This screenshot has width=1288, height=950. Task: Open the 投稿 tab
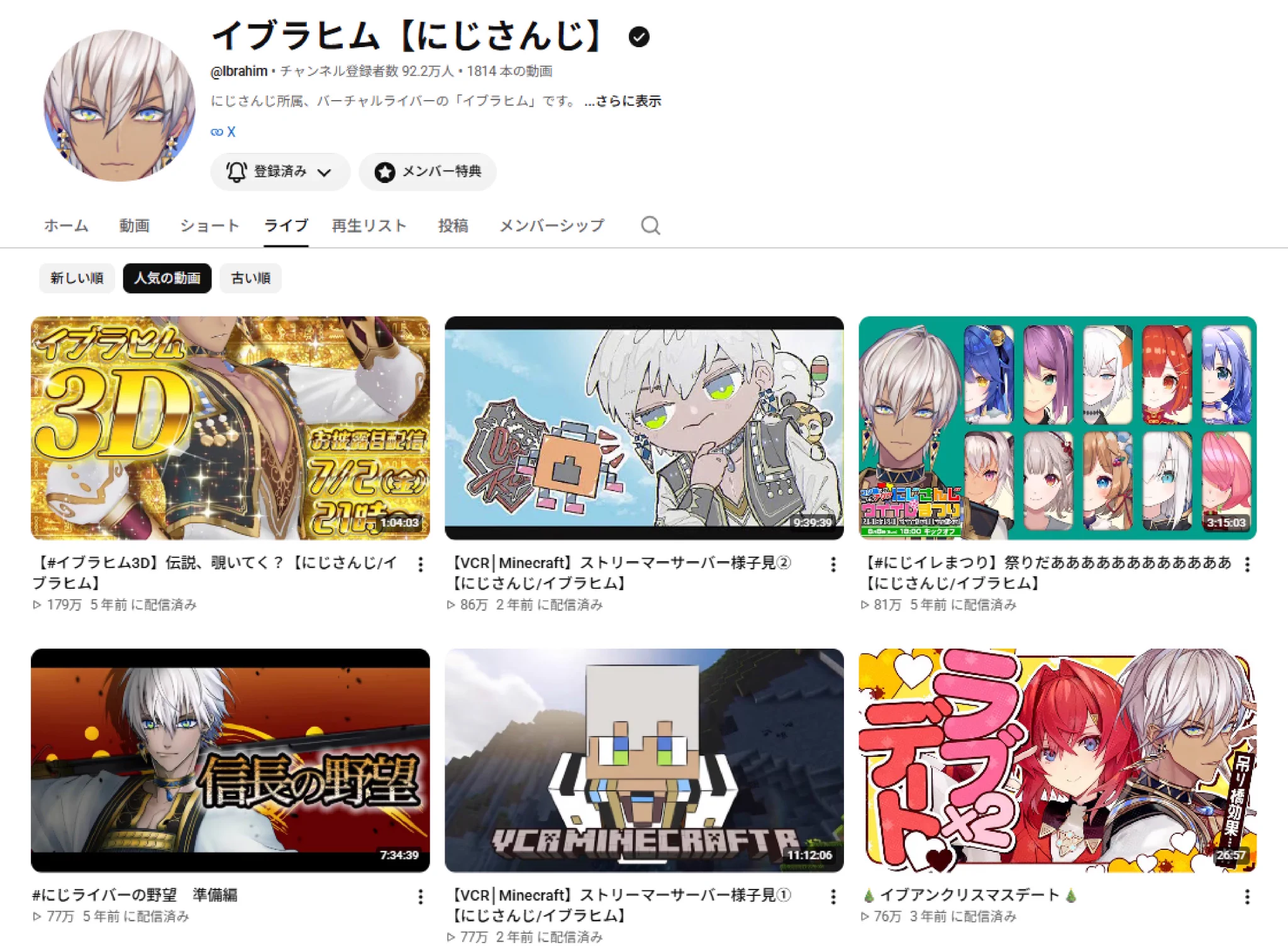coord(453,225)
